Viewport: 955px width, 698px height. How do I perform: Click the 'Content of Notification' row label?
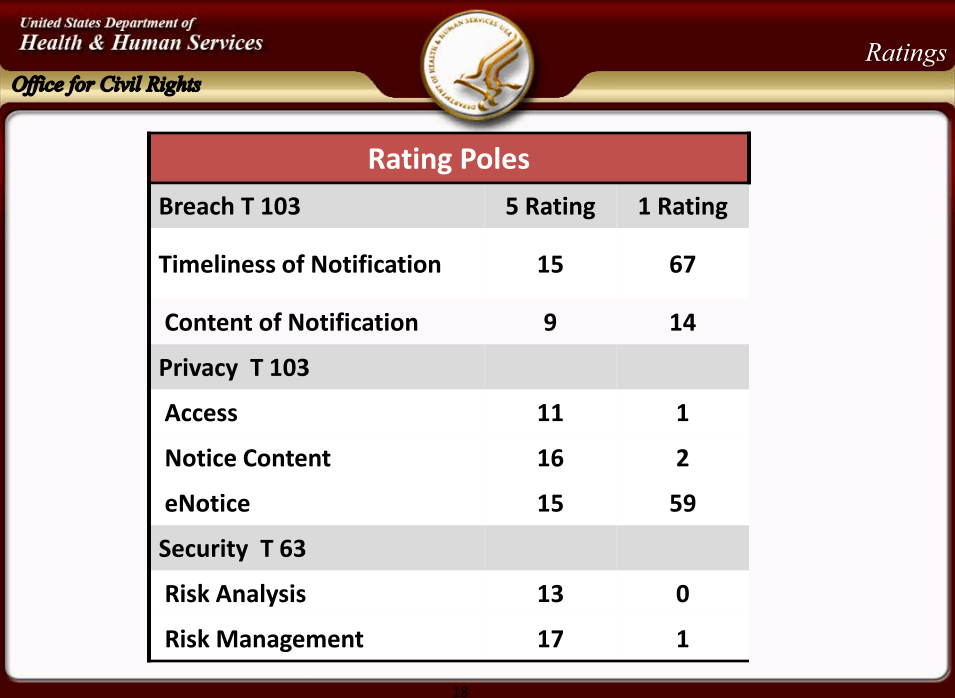click(292, 322)
